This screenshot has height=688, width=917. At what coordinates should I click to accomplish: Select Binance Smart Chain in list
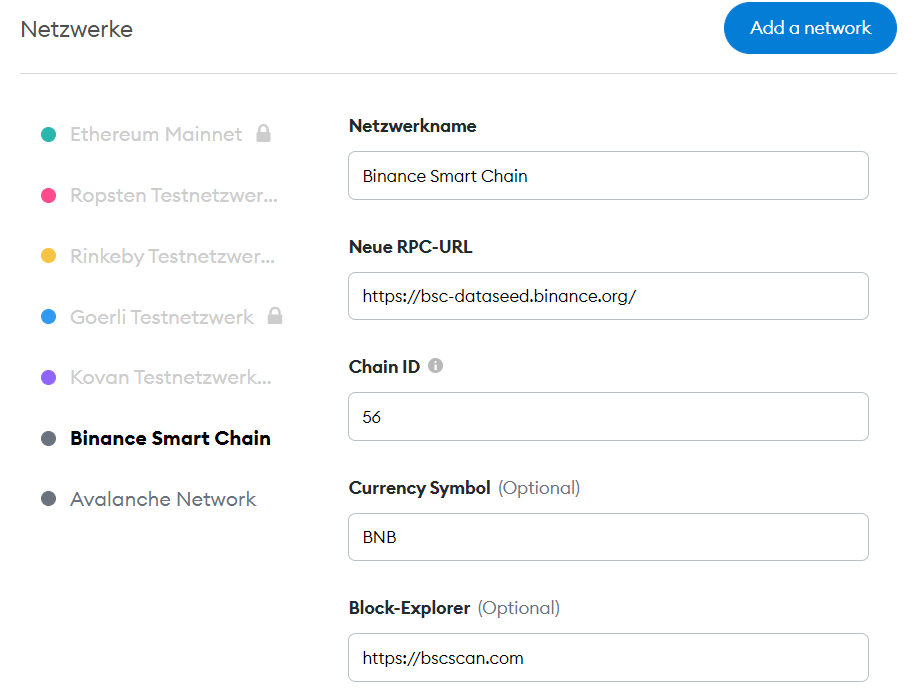(x=170, y=438)
